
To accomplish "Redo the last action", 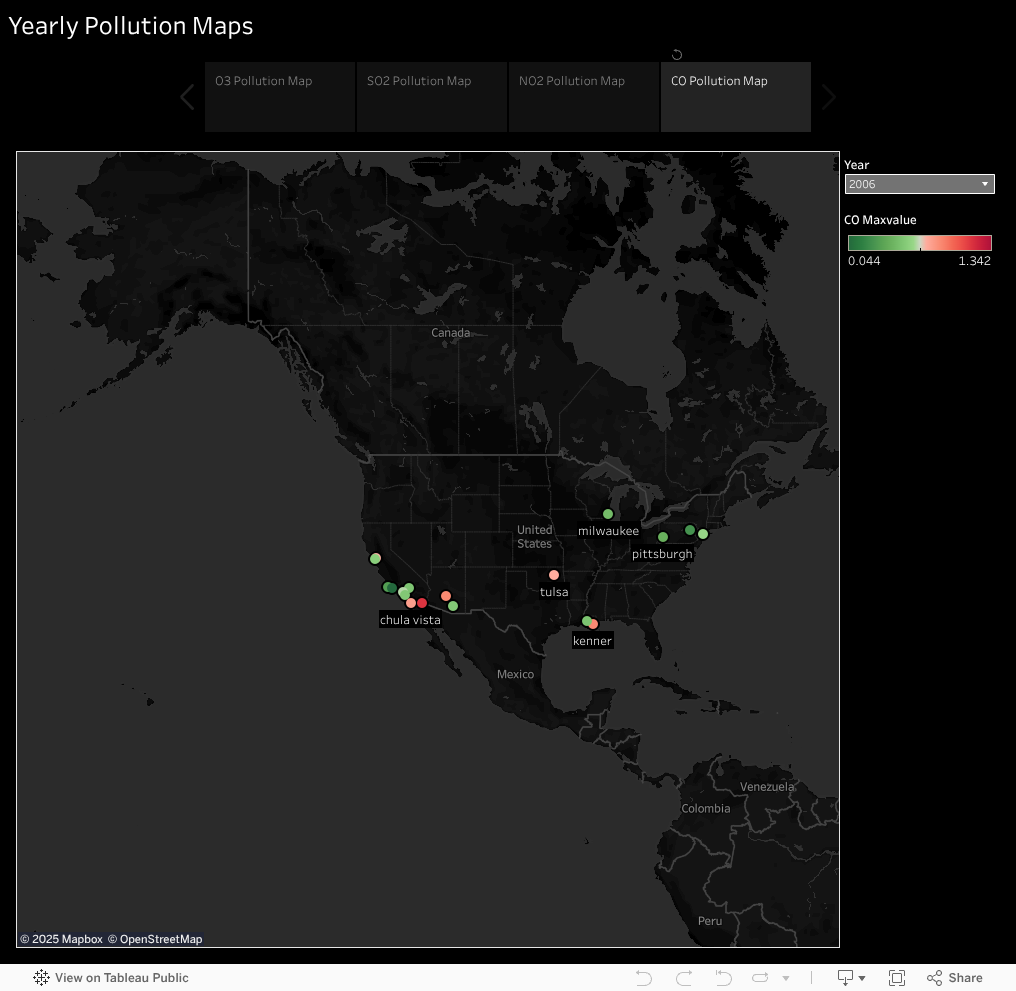I will pyautogui.click(x=683, y=977).
